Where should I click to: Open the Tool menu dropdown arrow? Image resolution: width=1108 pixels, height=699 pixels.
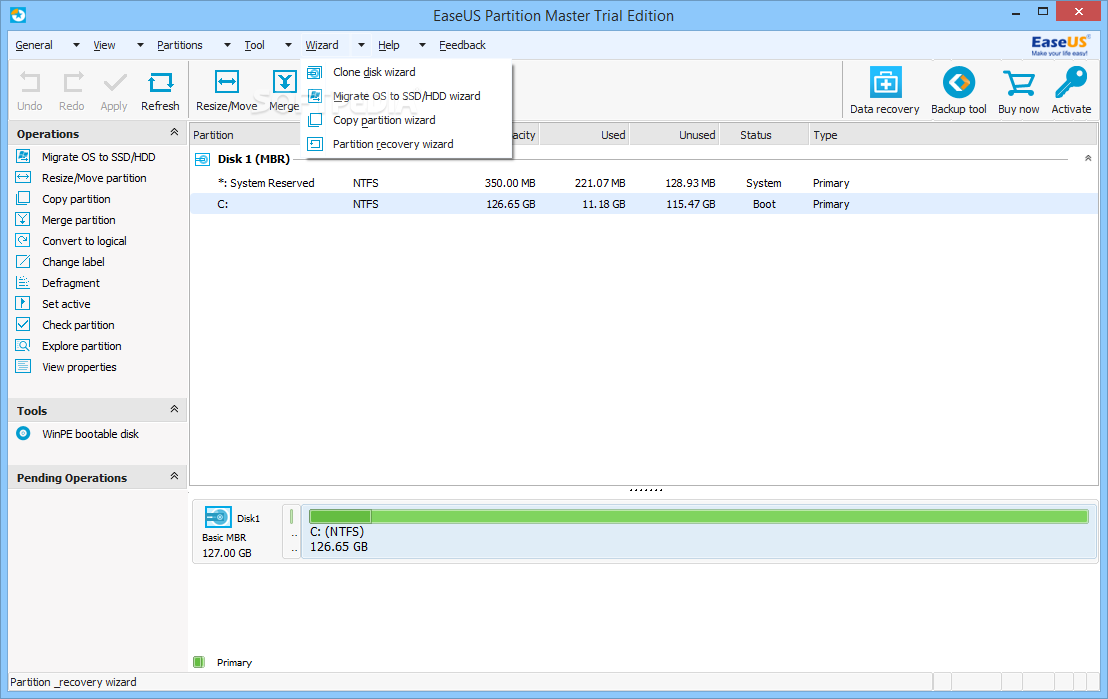coord(288,45)
